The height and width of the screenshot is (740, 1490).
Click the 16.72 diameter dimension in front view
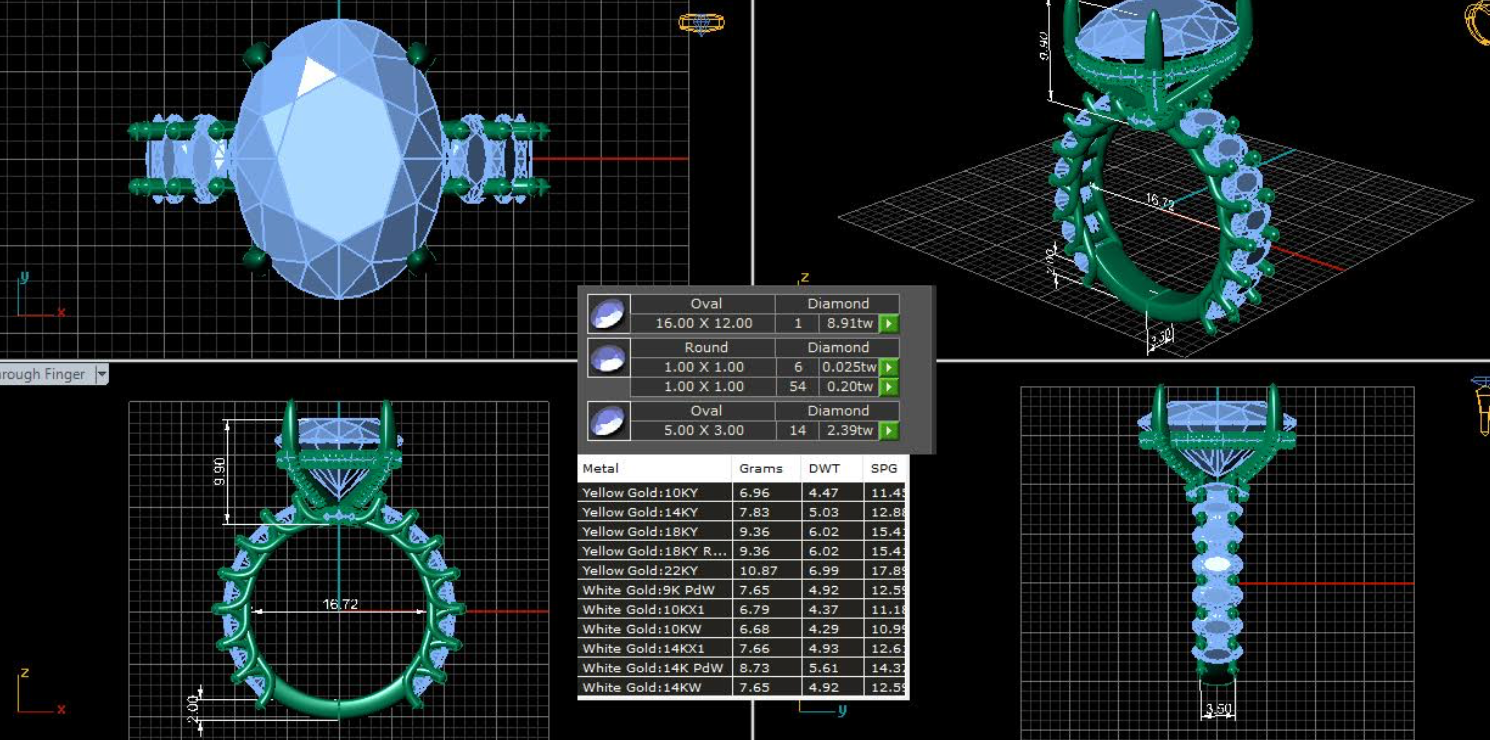click(x=340, y=604)
